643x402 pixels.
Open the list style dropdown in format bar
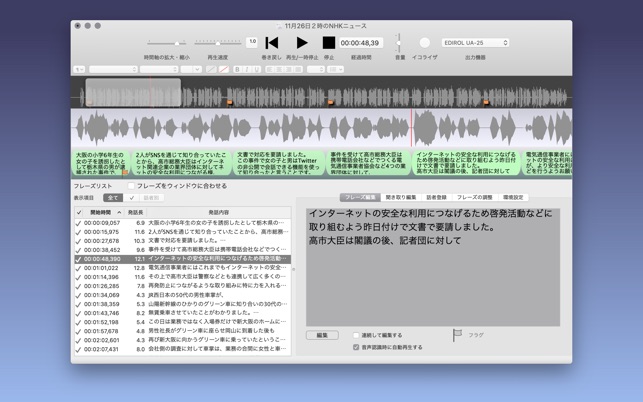coord(335,69)
